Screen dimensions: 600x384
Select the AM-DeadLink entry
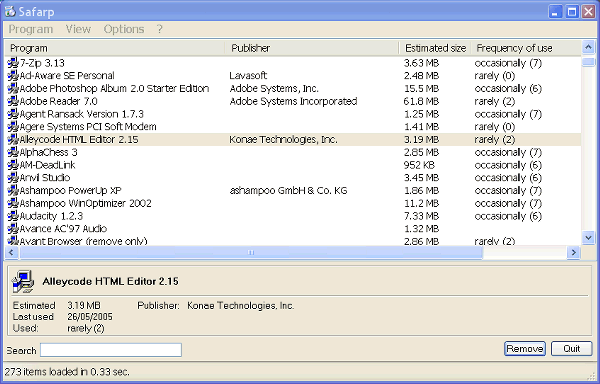(x=47, y=165)
